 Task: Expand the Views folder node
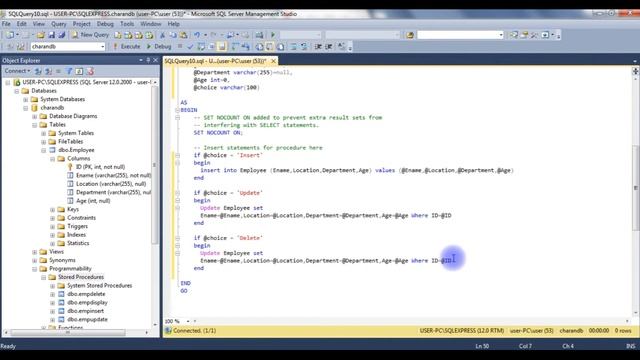pyautogui.click(x=35, y=252)
